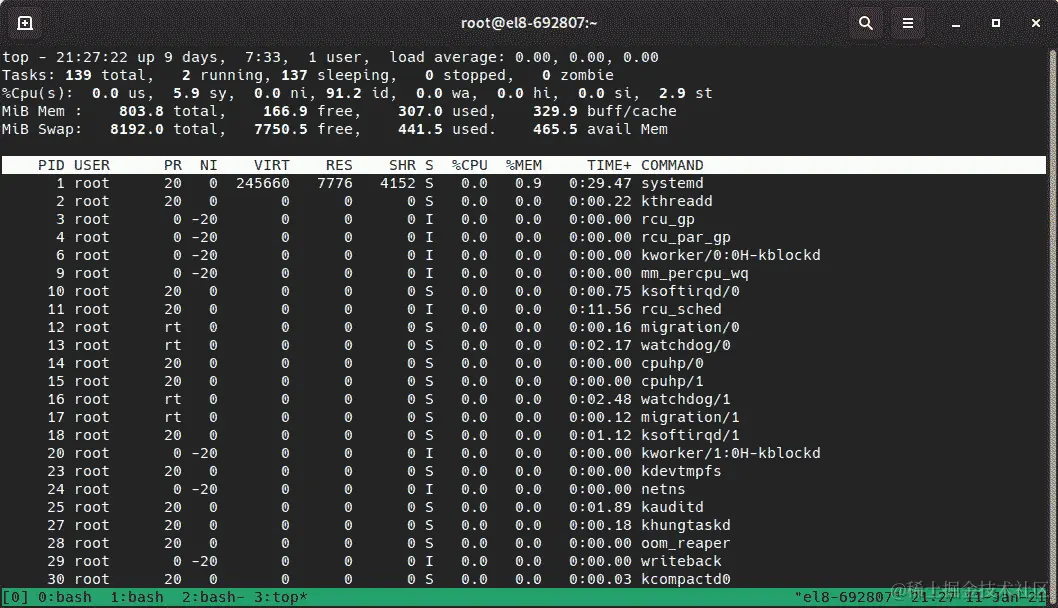Close the terminal window
Screen dimensions: 1058x608
point(1036,23)
